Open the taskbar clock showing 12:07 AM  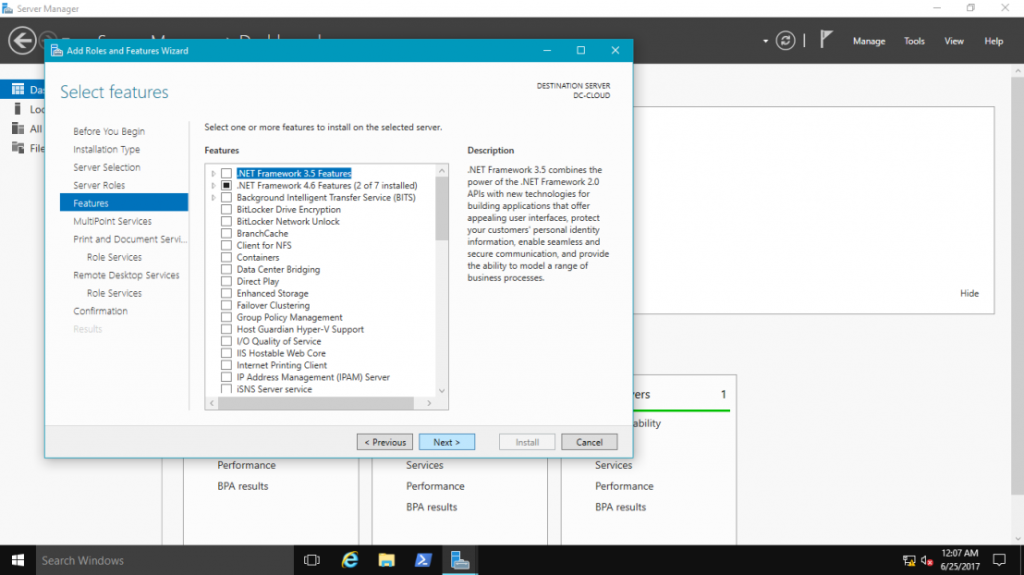pos(960,560)
